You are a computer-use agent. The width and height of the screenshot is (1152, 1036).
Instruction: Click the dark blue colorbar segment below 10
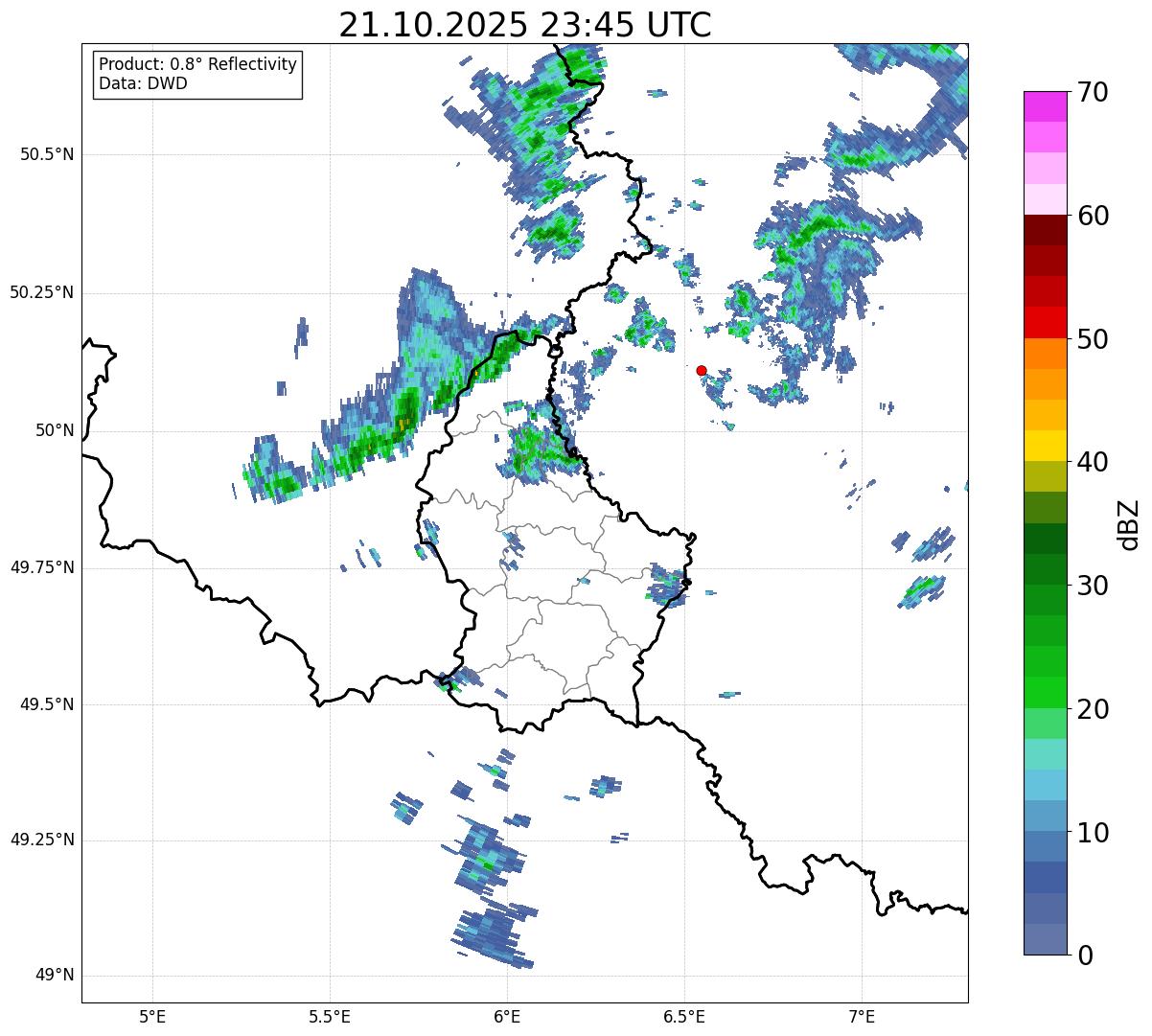pyautogui.click(x=1045, y=878)
